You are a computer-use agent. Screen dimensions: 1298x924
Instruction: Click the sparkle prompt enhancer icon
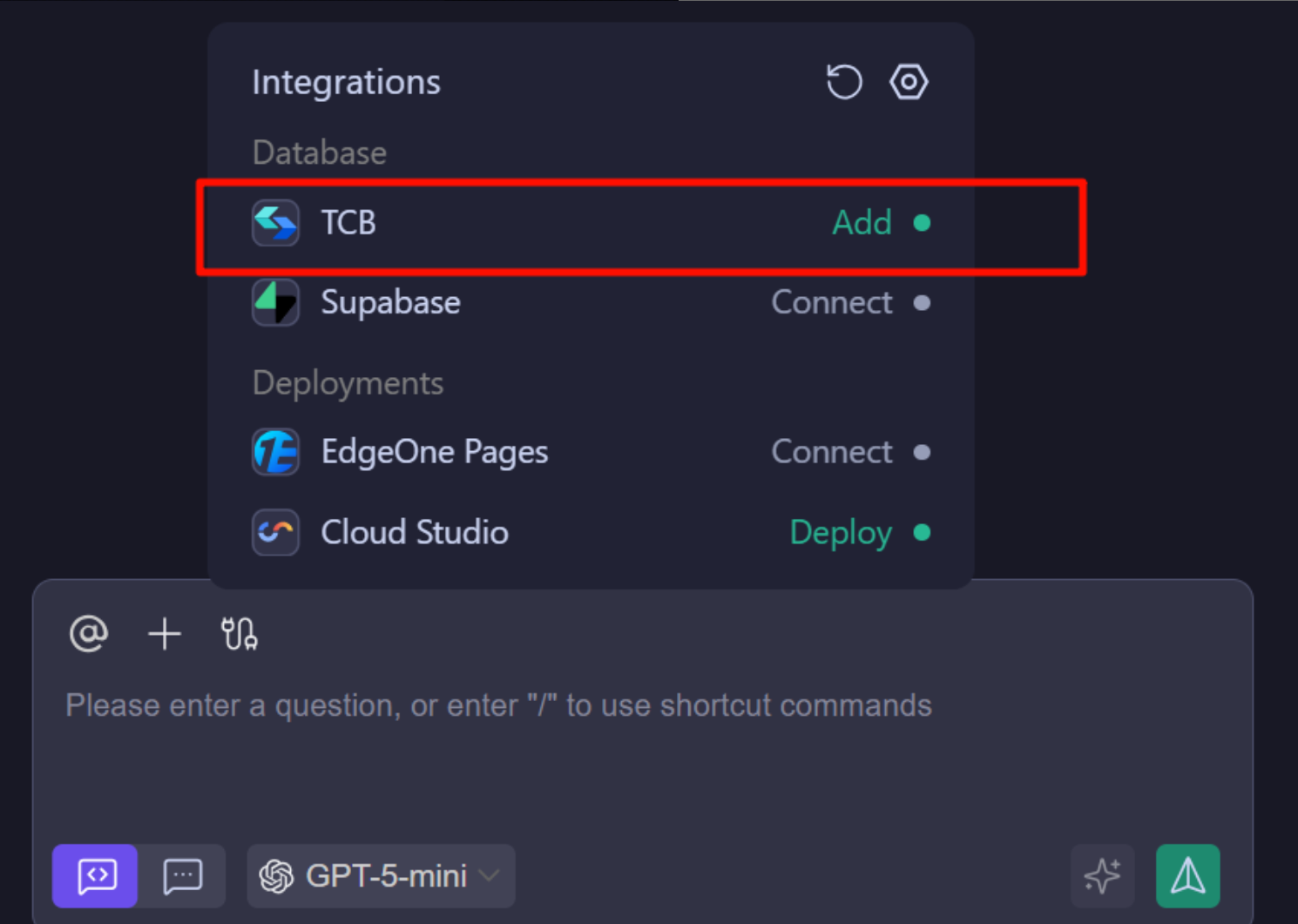[x=1103, y=876]
